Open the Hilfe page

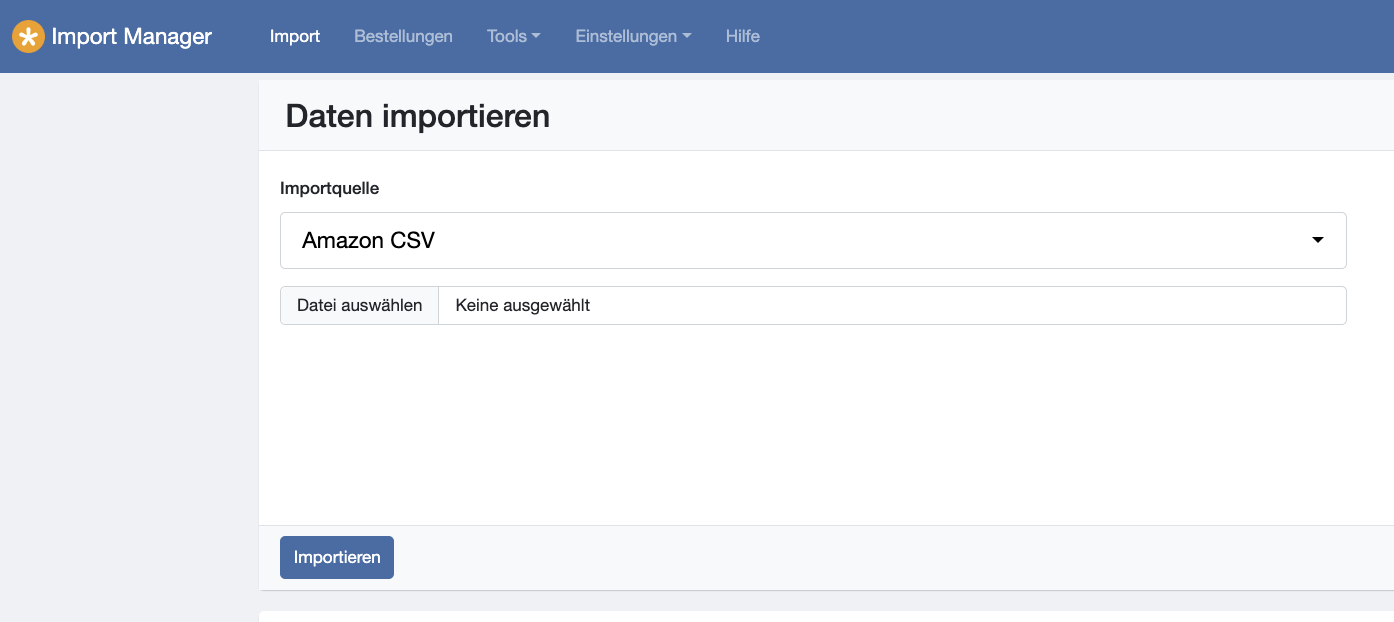[743, 36]
